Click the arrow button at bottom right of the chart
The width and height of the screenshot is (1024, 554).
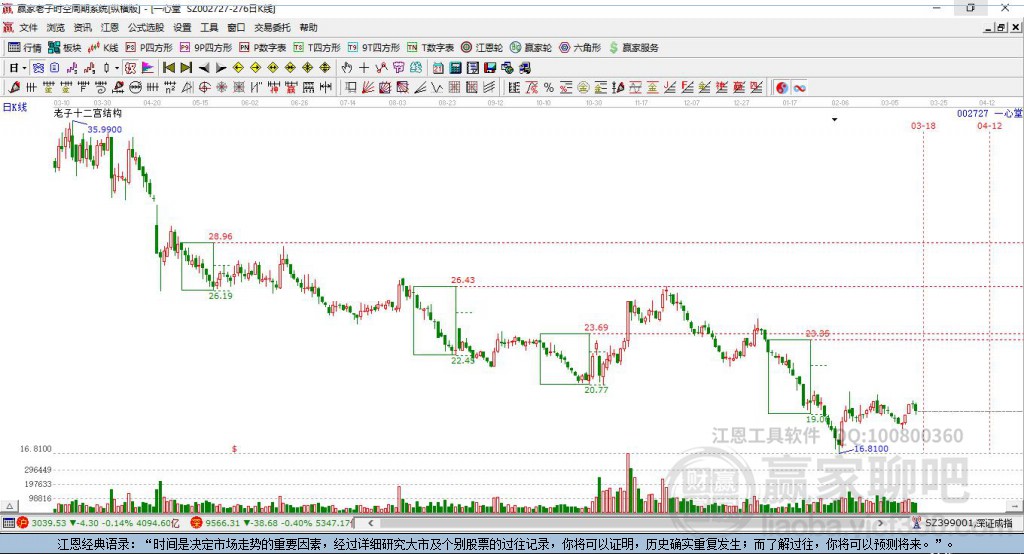point(1014,505)
